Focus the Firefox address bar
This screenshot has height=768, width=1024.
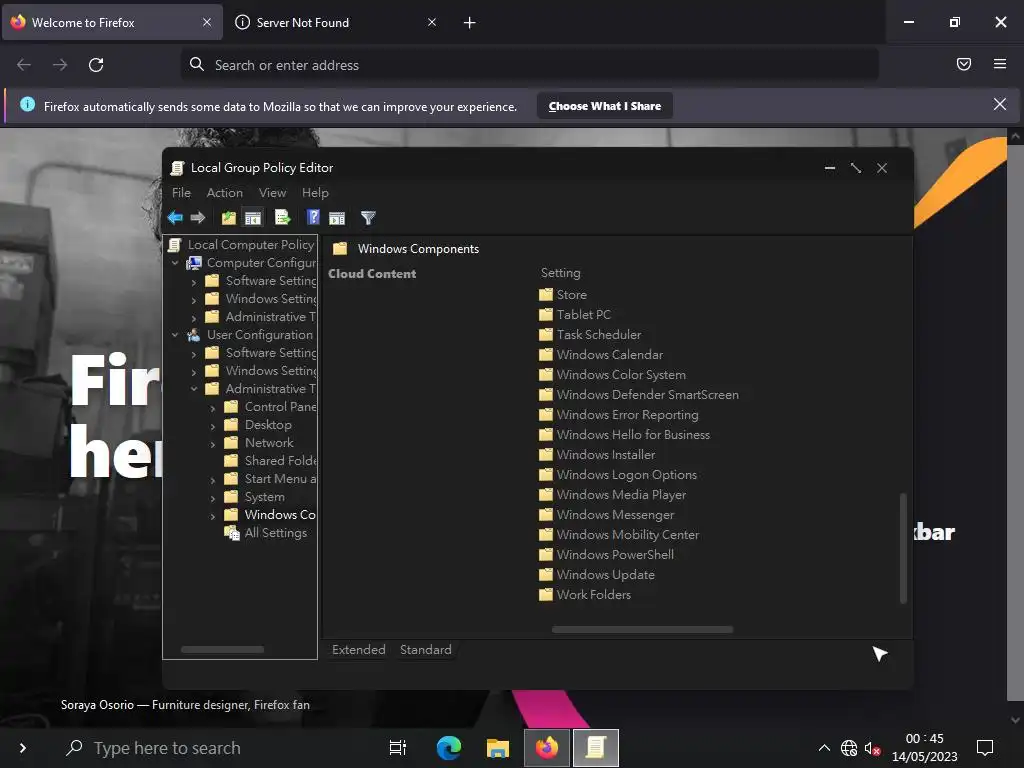530,65
